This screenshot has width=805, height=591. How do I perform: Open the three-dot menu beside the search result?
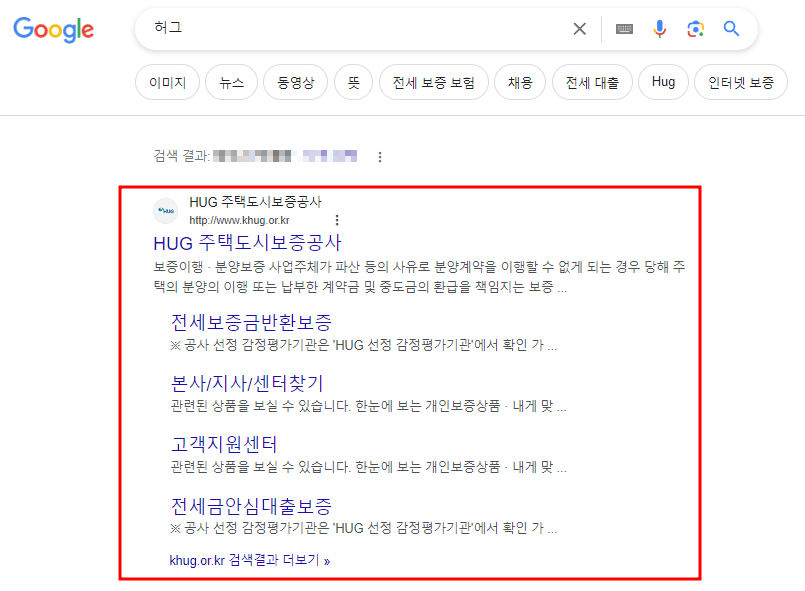(x=337, y=219)
